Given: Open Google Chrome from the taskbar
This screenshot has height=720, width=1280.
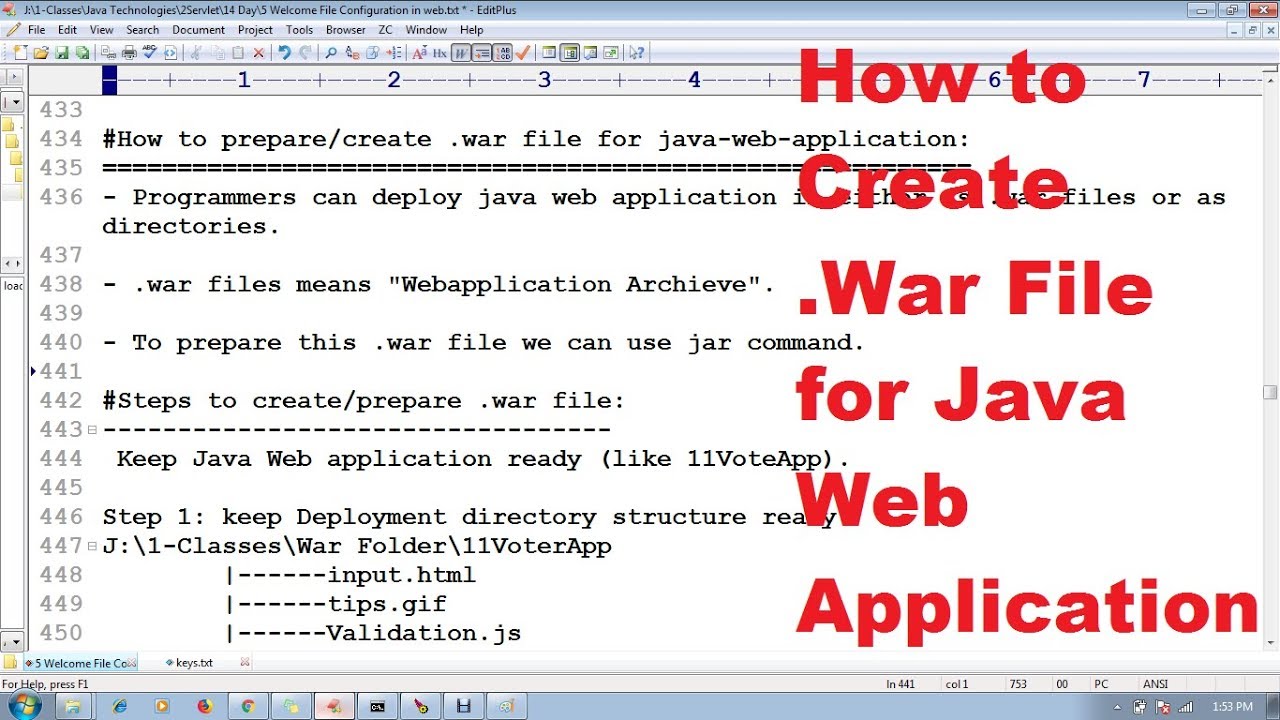Looking at the screenshot, I should pos(248,706).
